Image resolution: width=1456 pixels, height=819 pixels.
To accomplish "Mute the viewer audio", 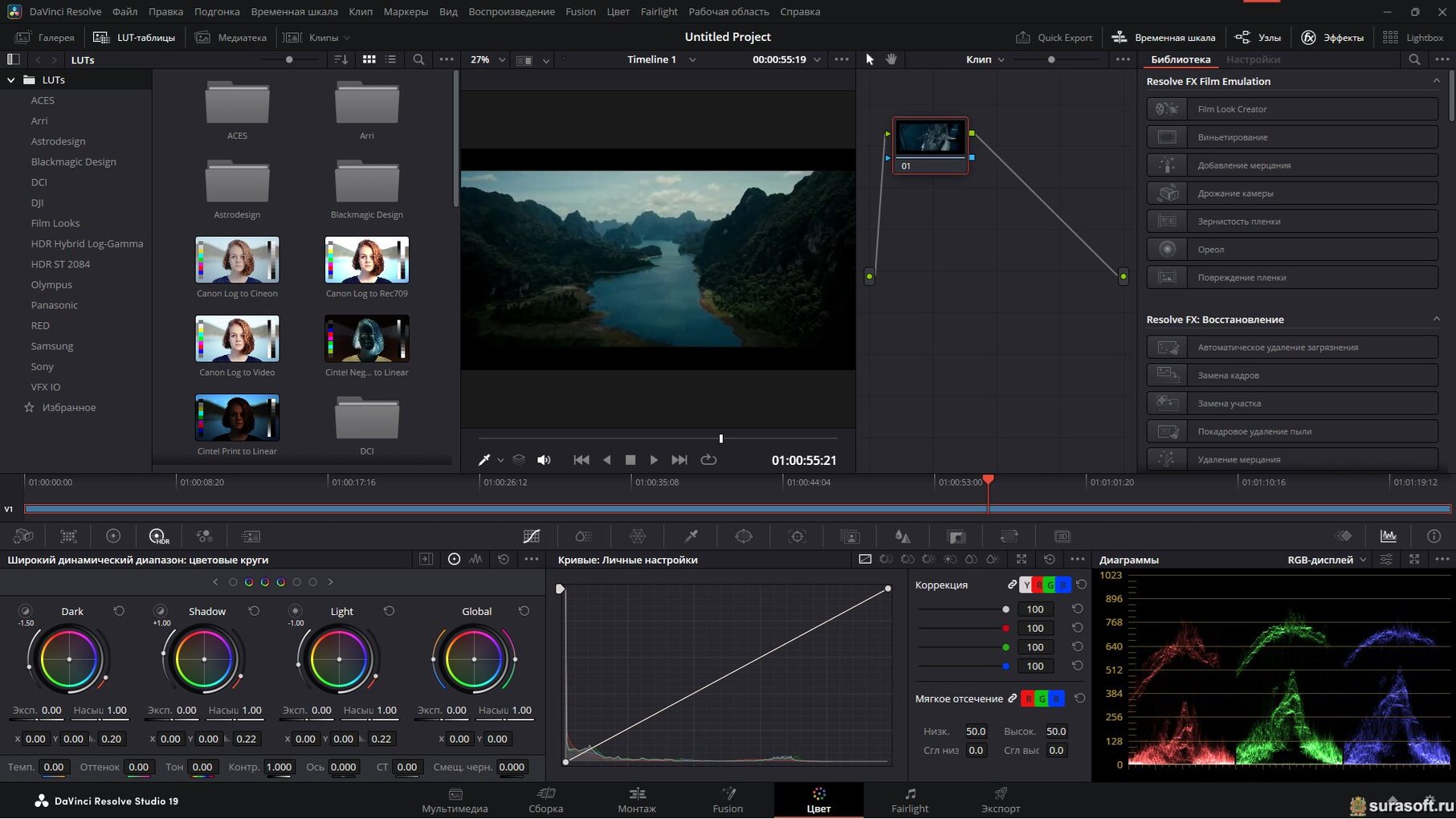I will (544, 460).
